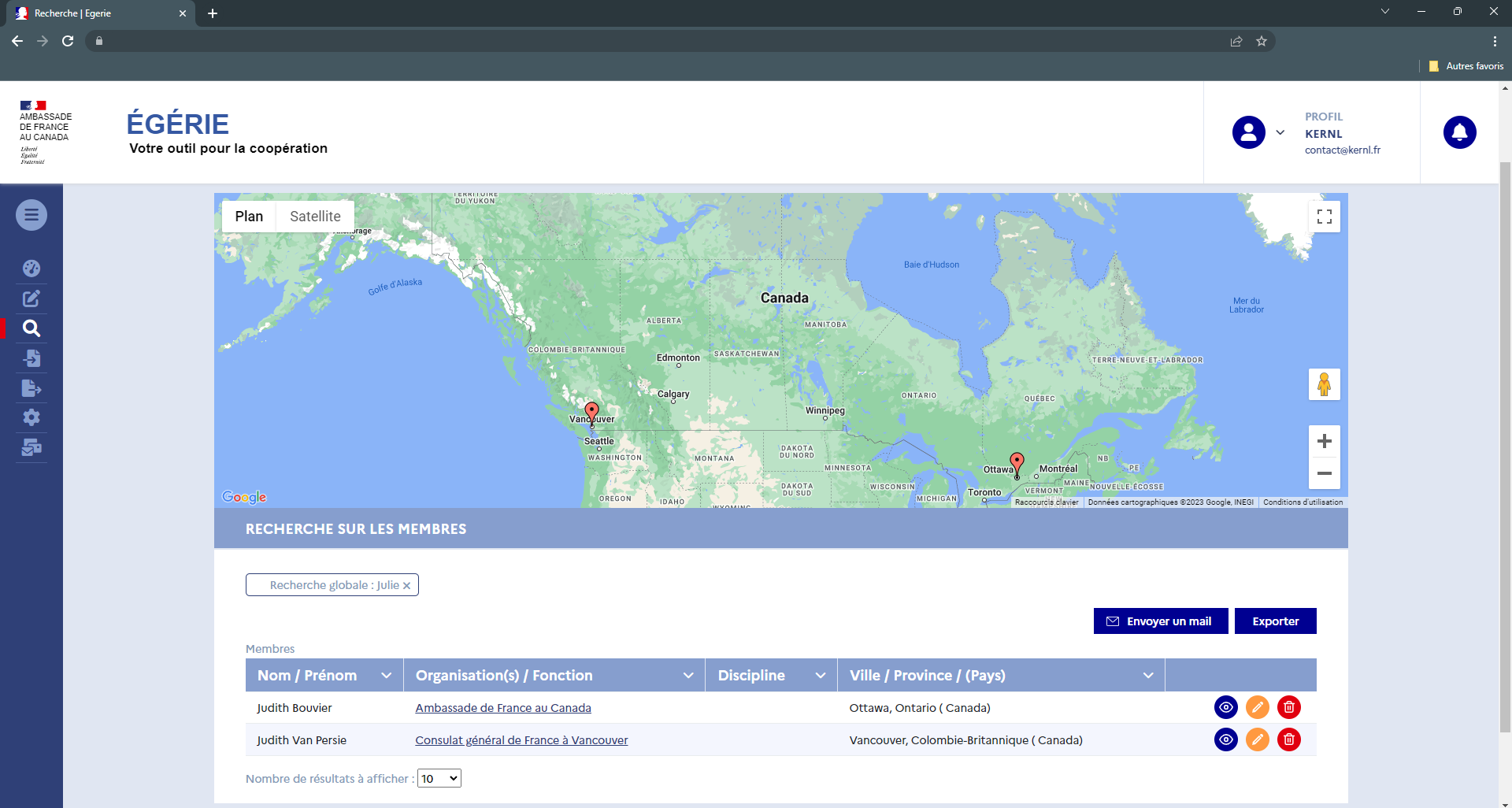Click contact@kernl.fr profile email
The width and height of the screenshot is (1512, 808).
tap(1343, 150)
